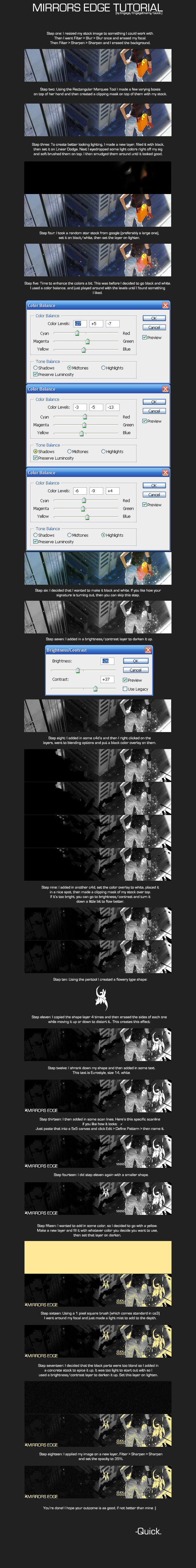Select Midtones radio in dialog with -27 level

pos(78,367)
